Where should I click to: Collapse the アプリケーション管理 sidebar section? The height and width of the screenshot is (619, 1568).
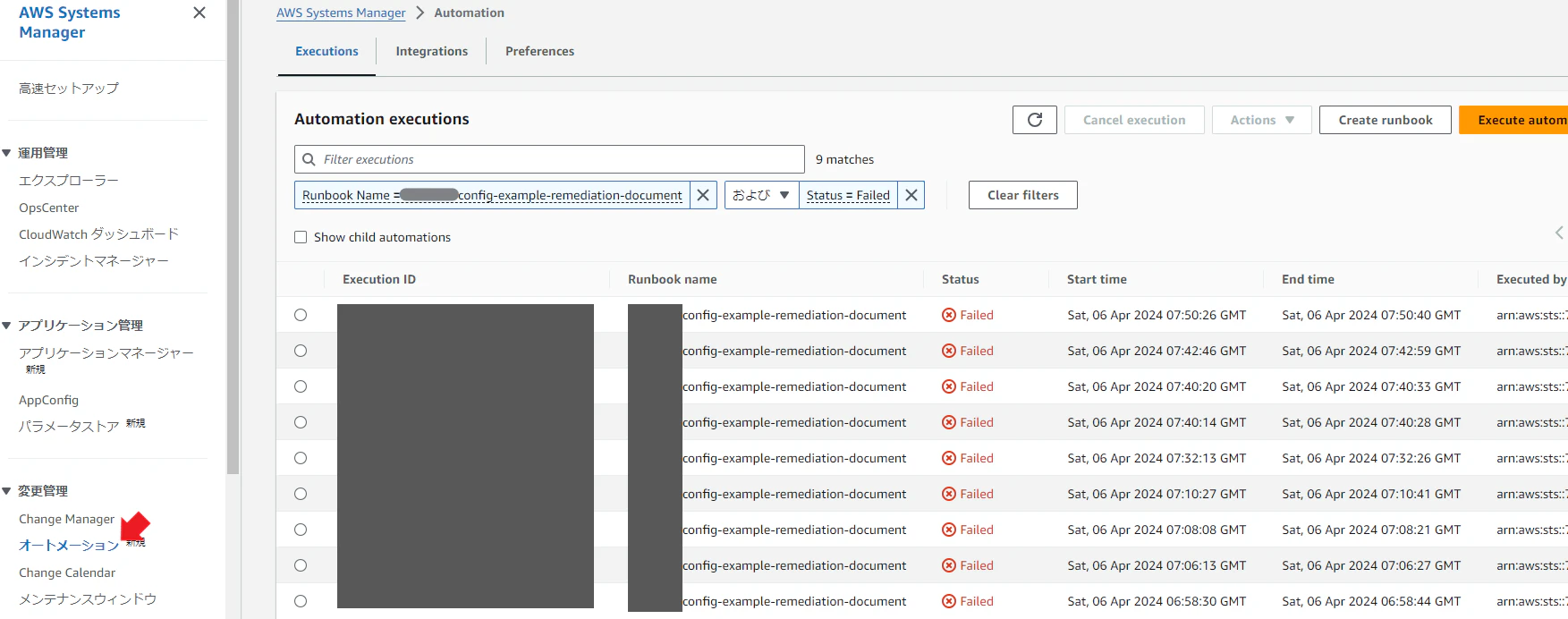(x=7, y=326)
